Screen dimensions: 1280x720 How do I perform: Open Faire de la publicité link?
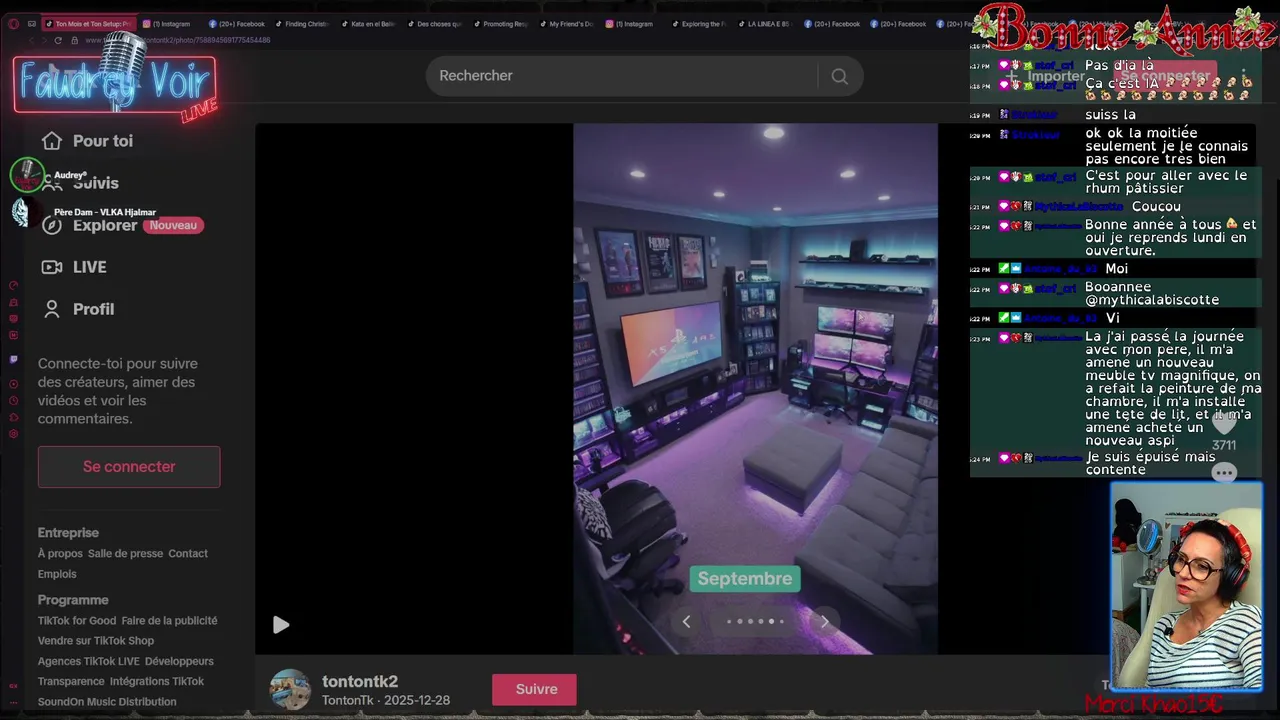click(x=169, y=621)
